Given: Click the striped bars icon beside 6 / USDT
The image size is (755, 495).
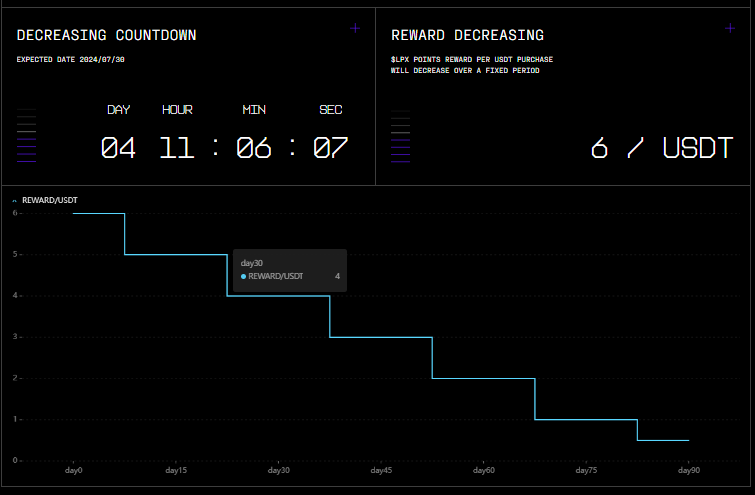Looking at the screenshot, I should click(401, 135).
